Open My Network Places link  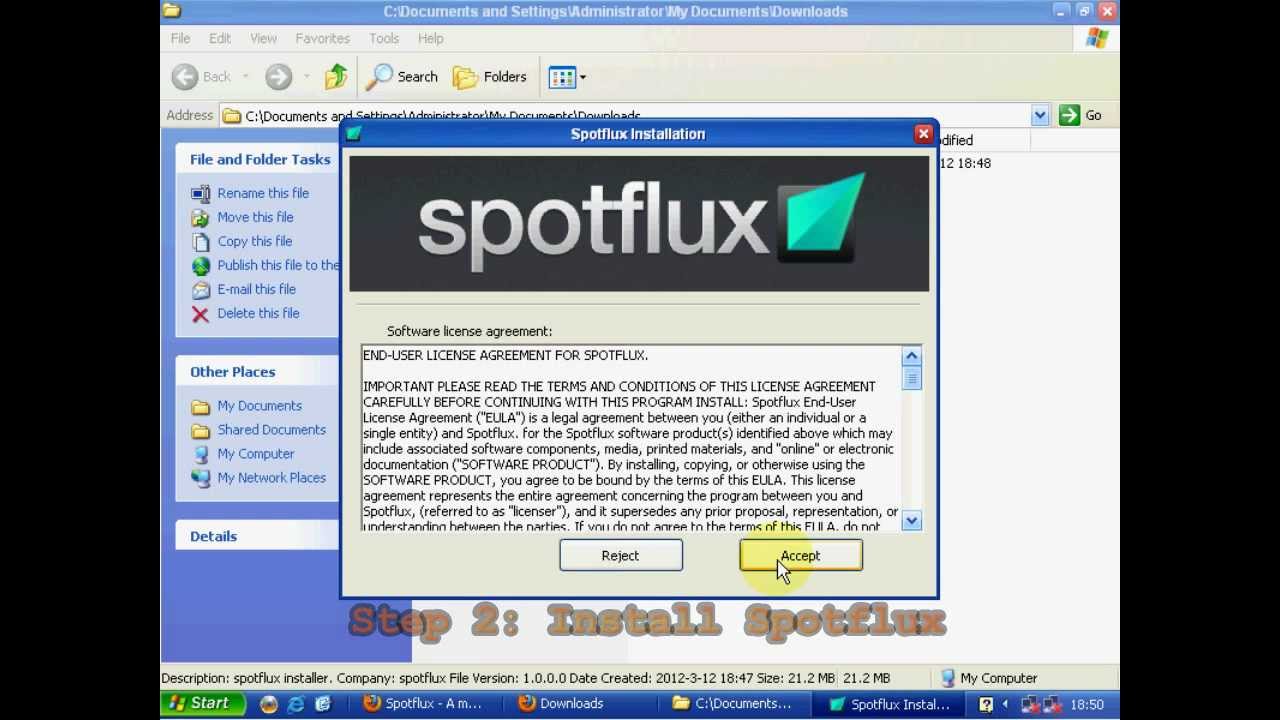click(x=271, y=478)
